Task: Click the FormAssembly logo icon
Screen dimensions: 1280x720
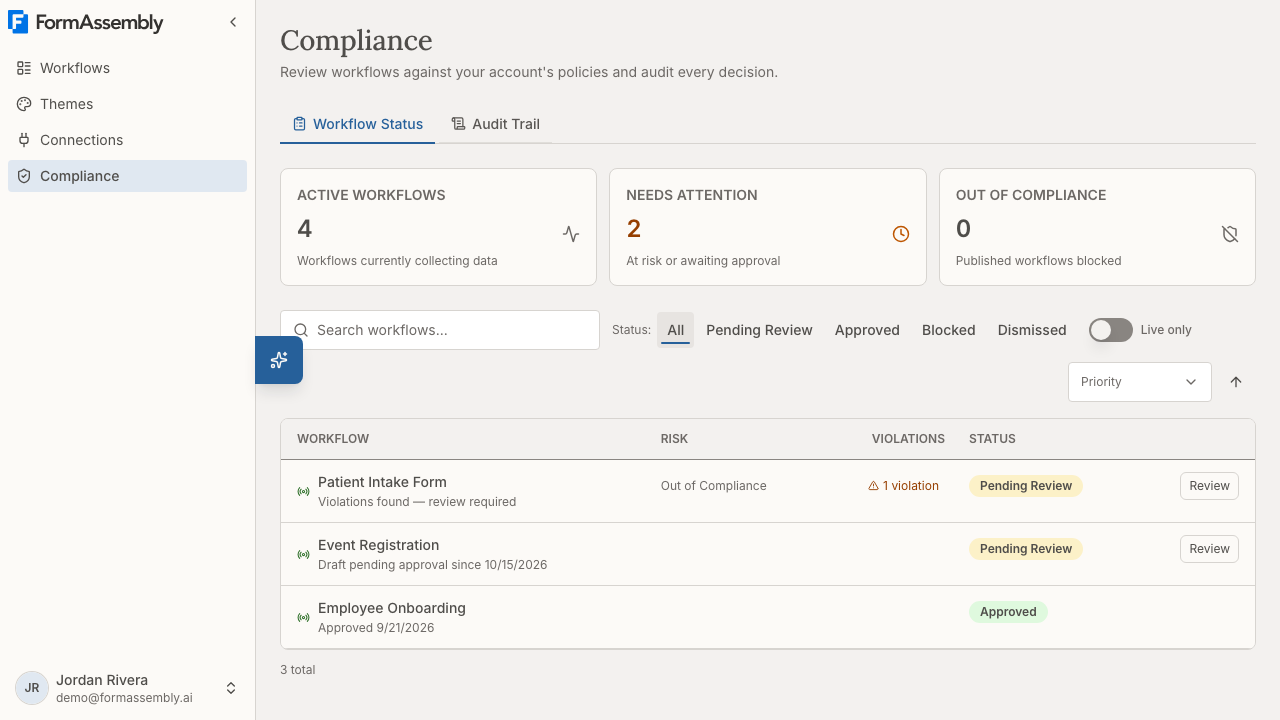Action: (x=18, y=22)
